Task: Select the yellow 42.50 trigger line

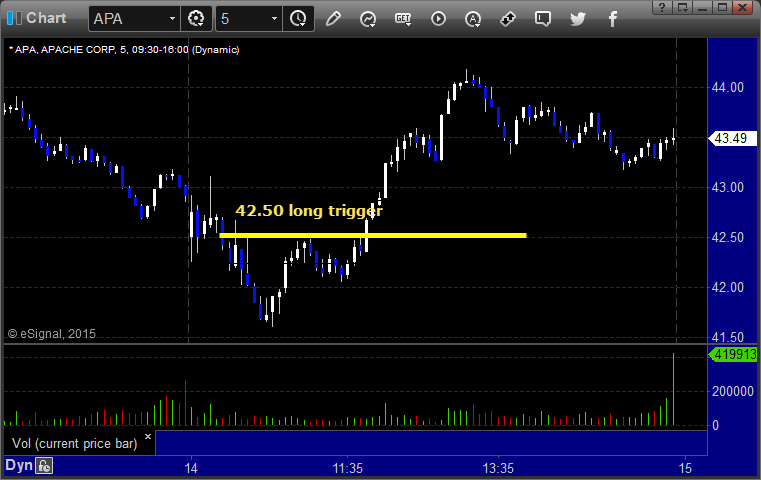Action: [373, 236]
